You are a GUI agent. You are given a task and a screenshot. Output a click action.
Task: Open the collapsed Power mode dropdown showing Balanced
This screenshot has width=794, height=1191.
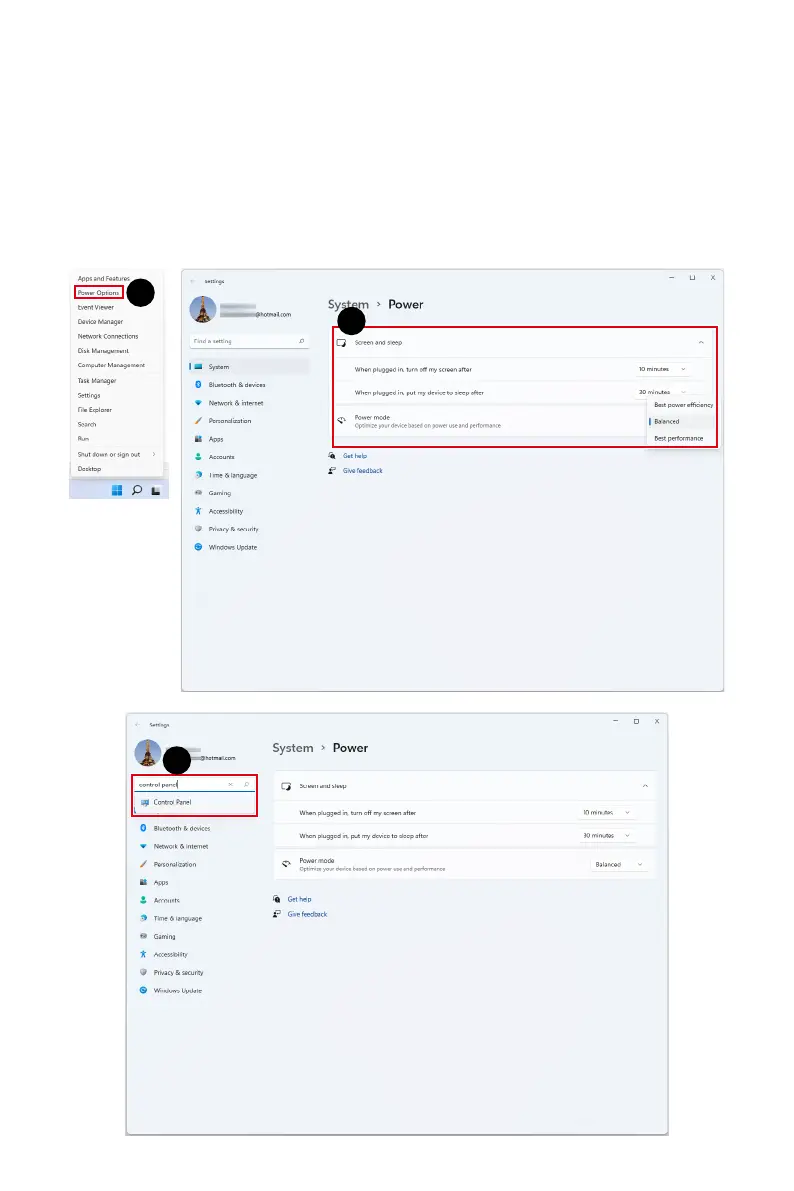[618, 864]
